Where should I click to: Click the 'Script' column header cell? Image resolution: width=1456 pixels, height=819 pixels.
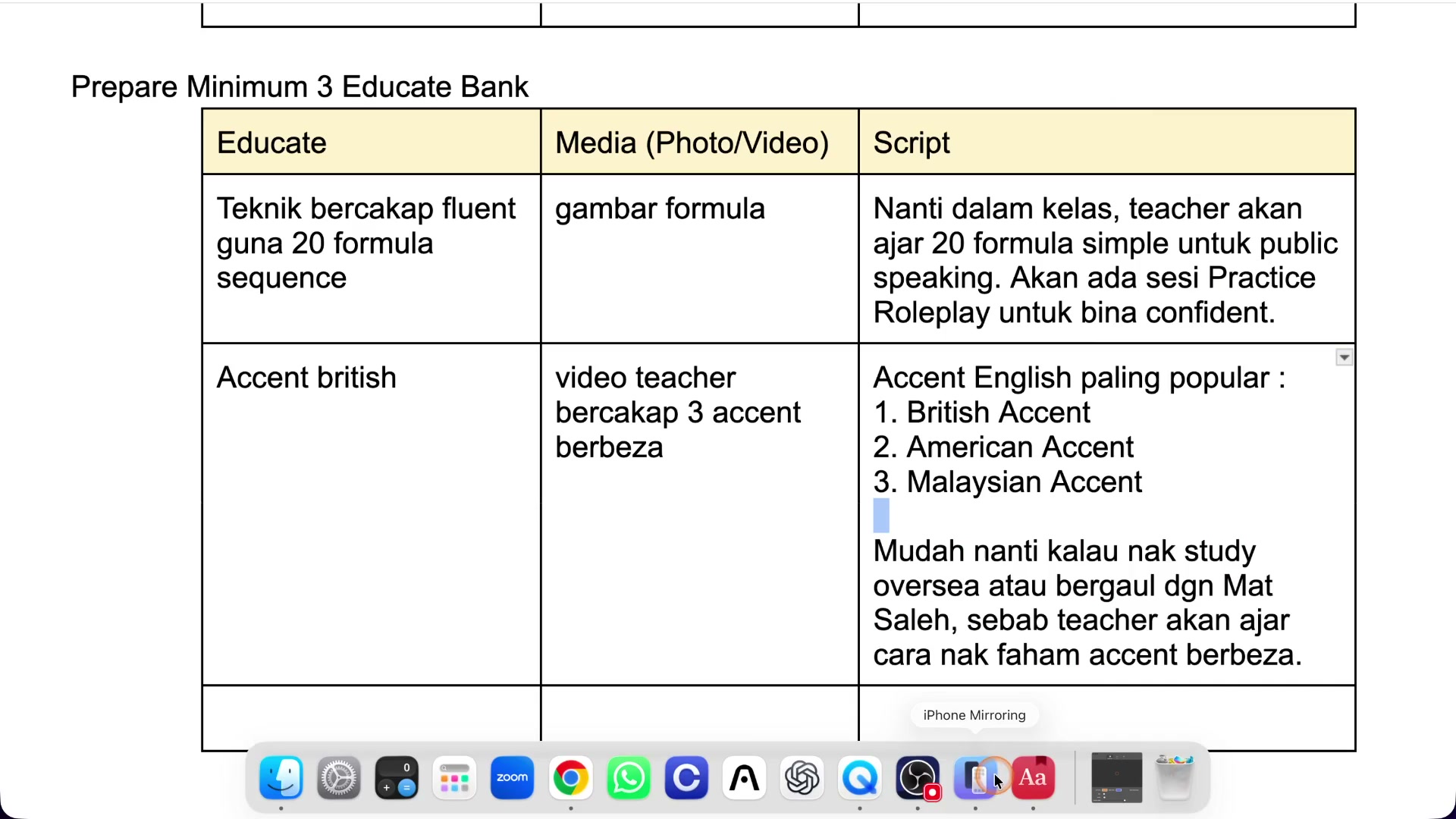coord(1107,143)
